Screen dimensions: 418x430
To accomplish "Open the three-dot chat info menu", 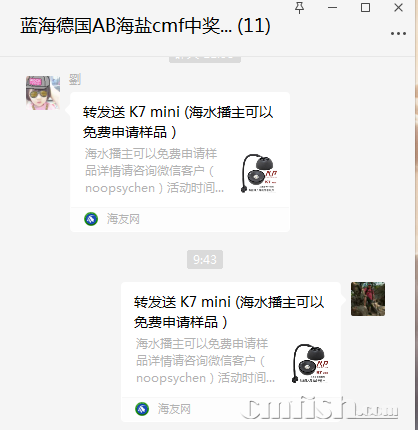I will click(x=398, y=34).
